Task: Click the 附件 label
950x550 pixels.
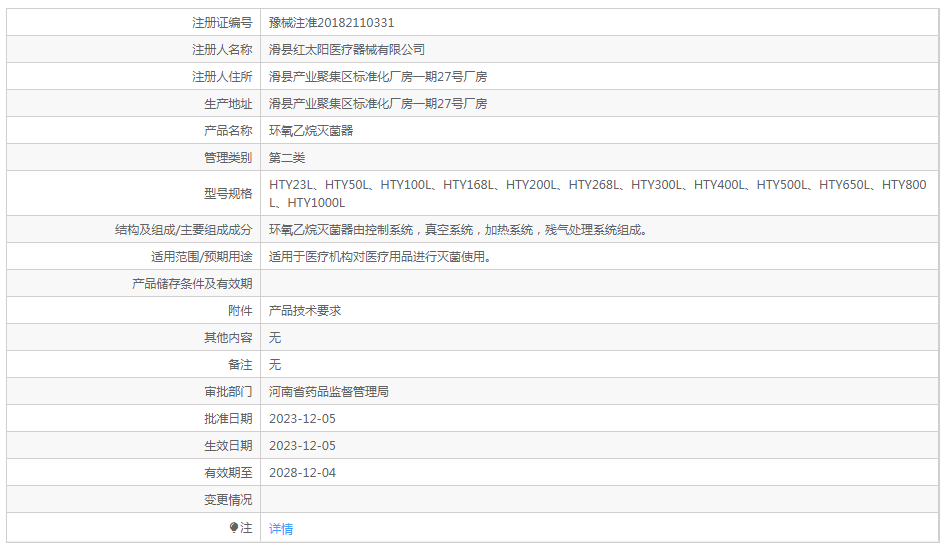Action: point(240,311)
